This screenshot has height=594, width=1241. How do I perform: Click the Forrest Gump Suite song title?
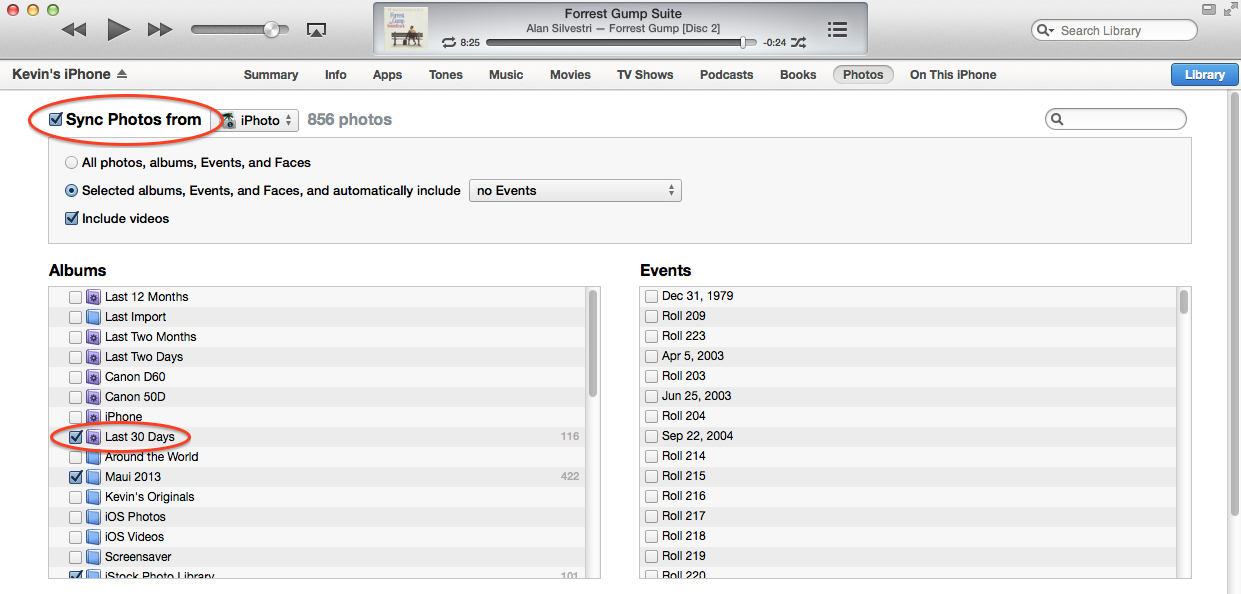click(x=623, y=14)
